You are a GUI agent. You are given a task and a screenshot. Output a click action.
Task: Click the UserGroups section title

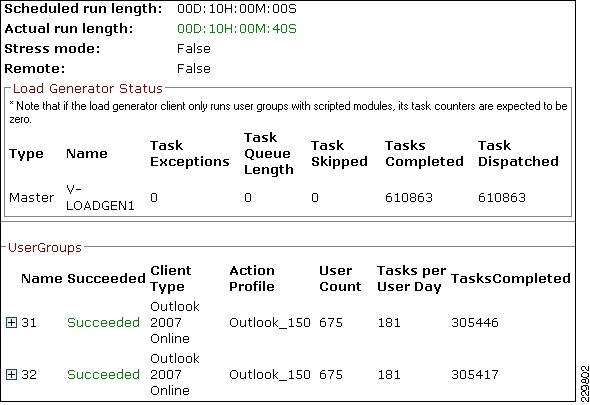point(45,248)
